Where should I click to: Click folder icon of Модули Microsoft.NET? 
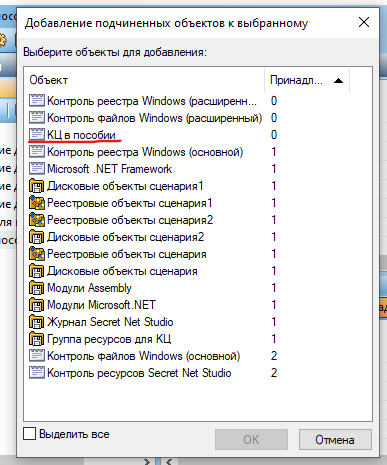tap(37, 305)
